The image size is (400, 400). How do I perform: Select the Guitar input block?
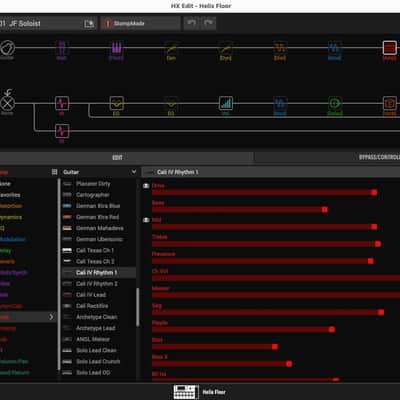(x=7, y=48)
